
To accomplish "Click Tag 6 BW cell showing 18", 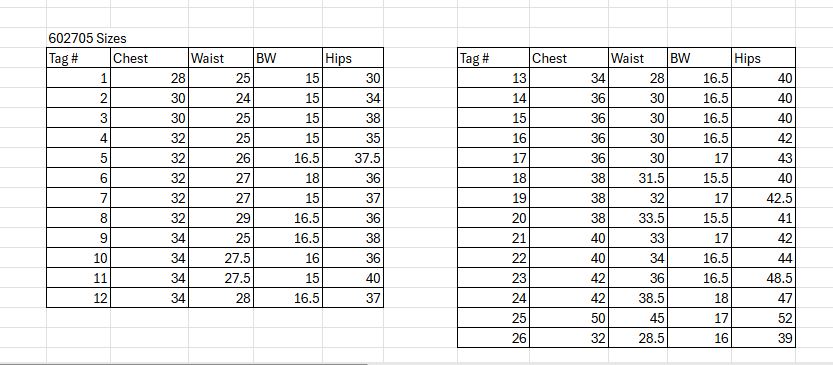I will tap(287, 179).
